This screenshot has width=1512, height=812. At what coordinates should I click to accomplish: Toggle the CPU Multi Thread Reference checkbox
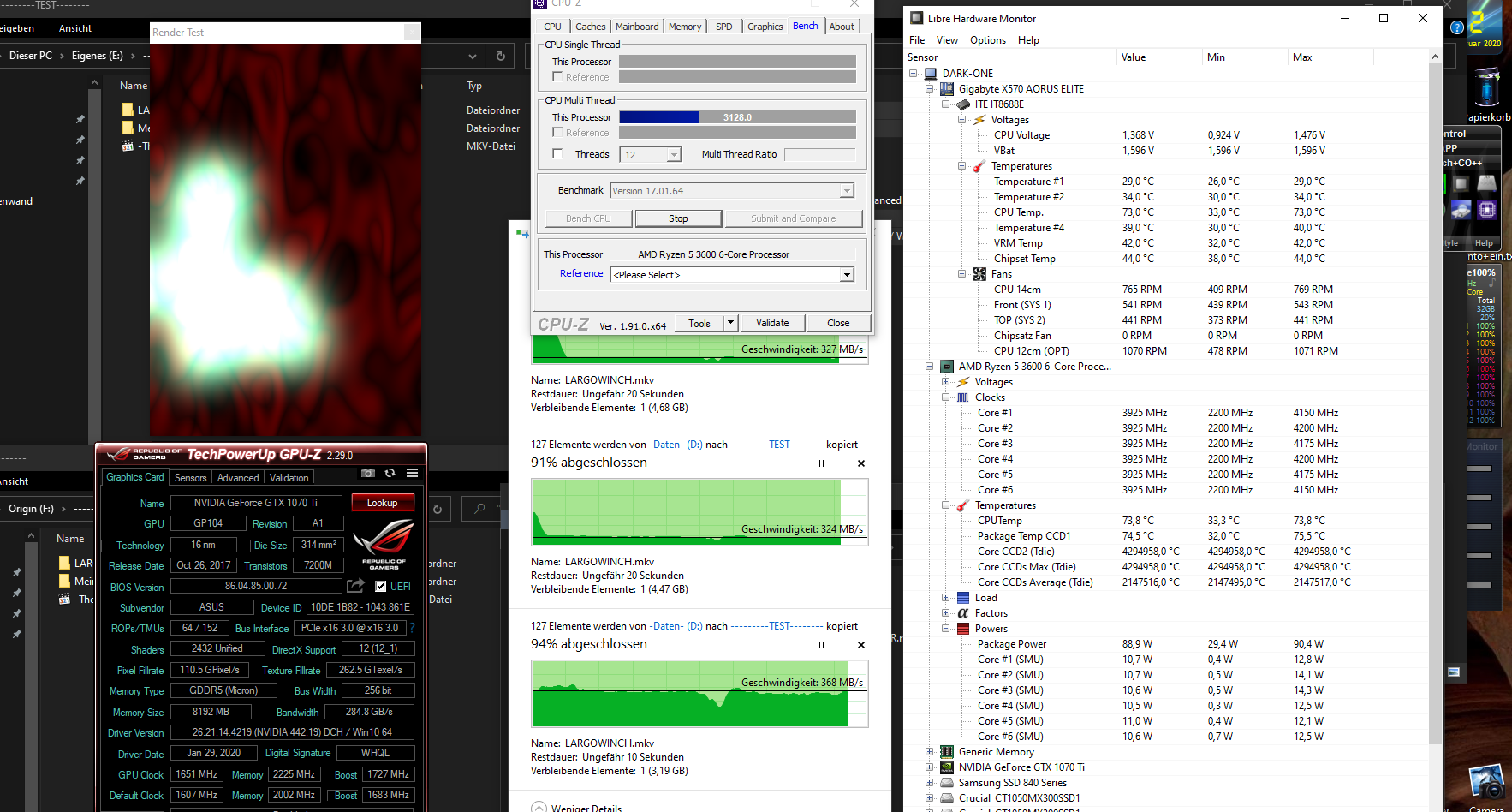click(557, 133)
